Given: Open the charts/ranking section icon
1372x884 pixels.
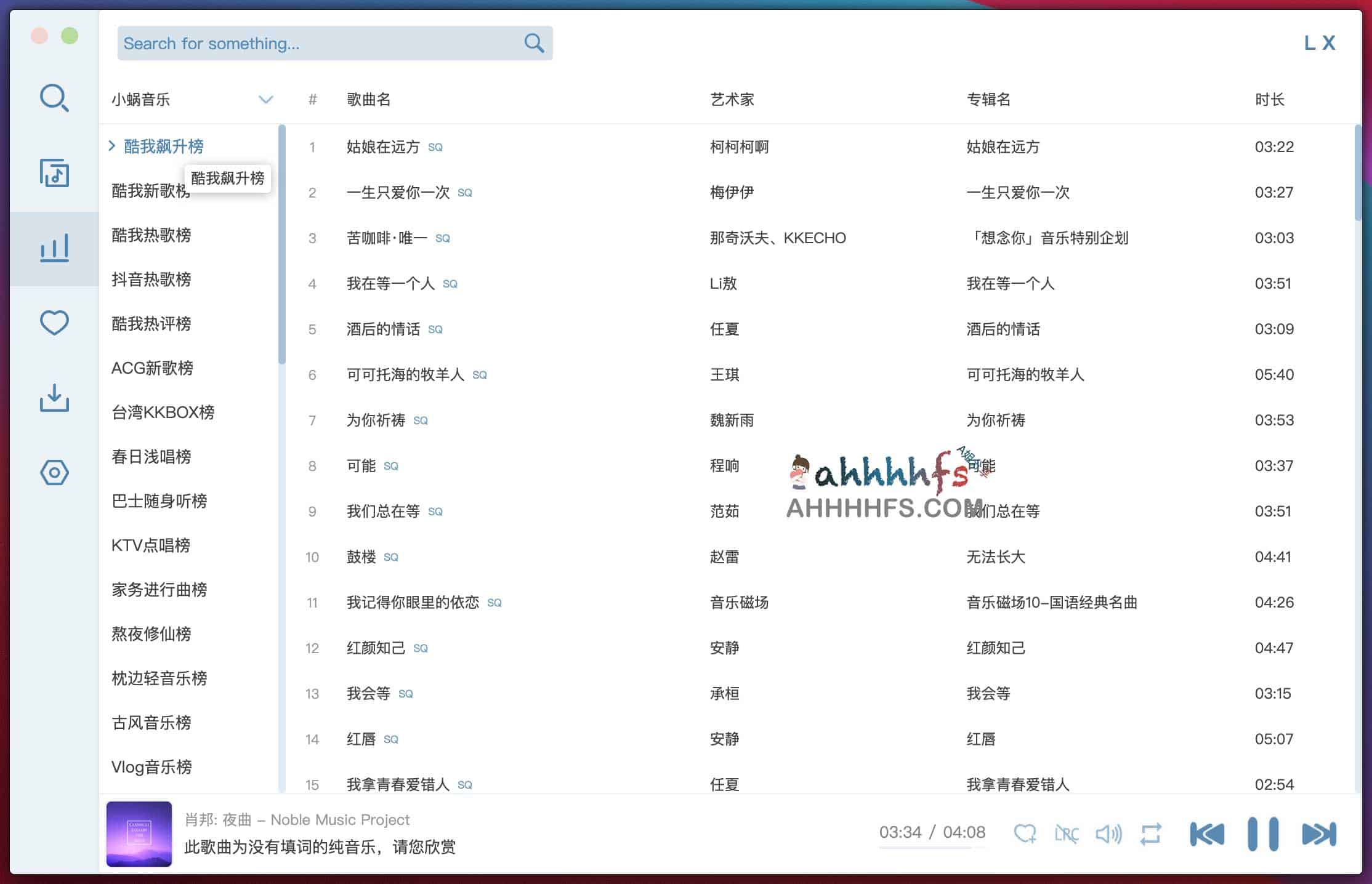Looking at the screenshot, I should point(55,246).
